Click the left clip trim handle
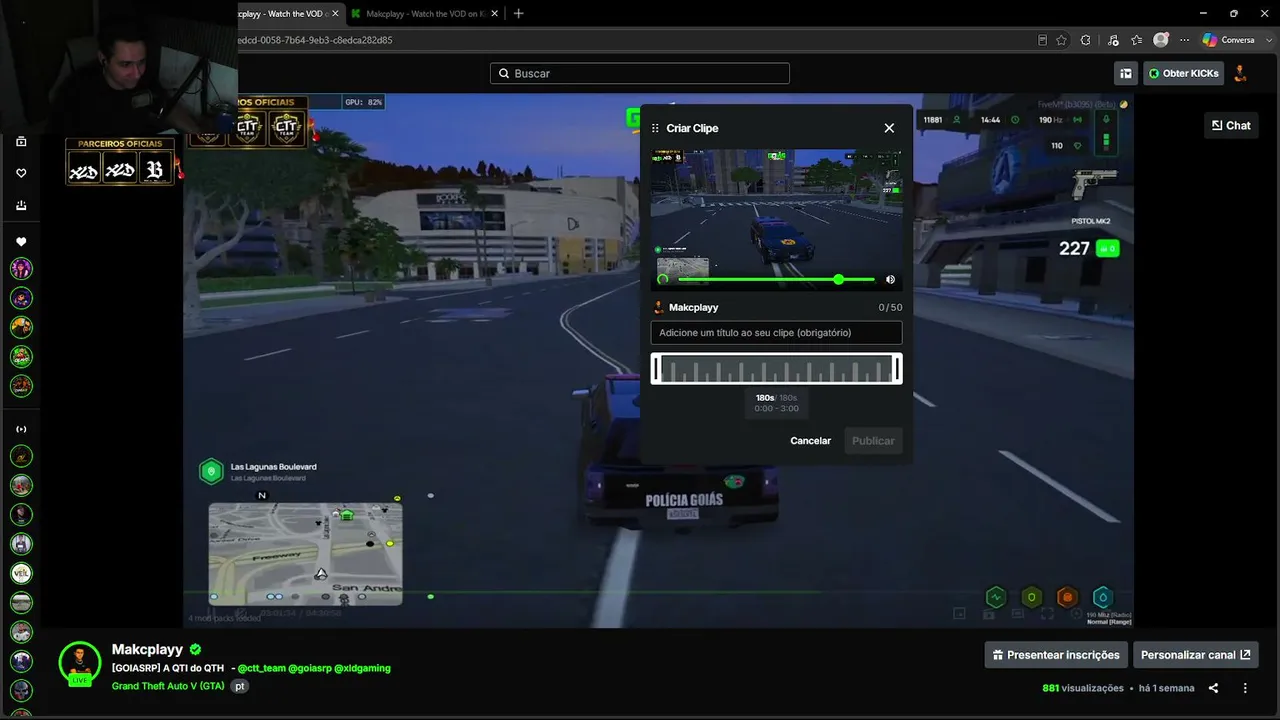The height and width of the screenshot is (720, 1280). [x=656, y=369]
